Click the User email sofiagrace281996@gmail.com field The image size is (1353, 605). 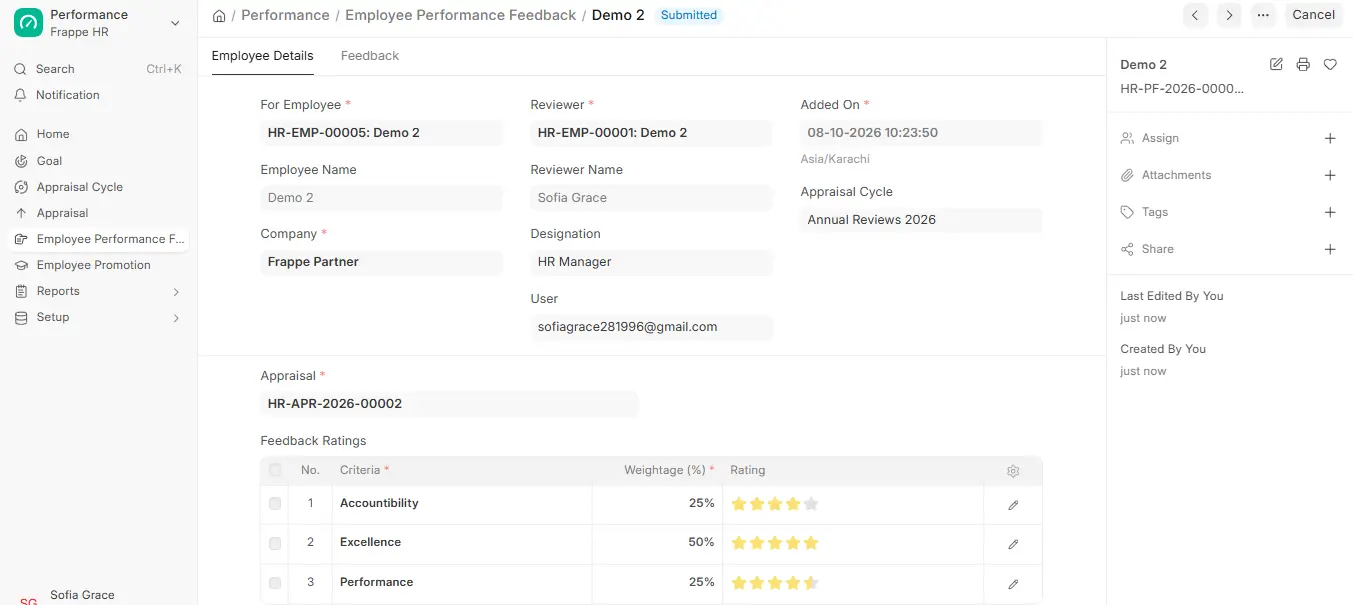650,327
